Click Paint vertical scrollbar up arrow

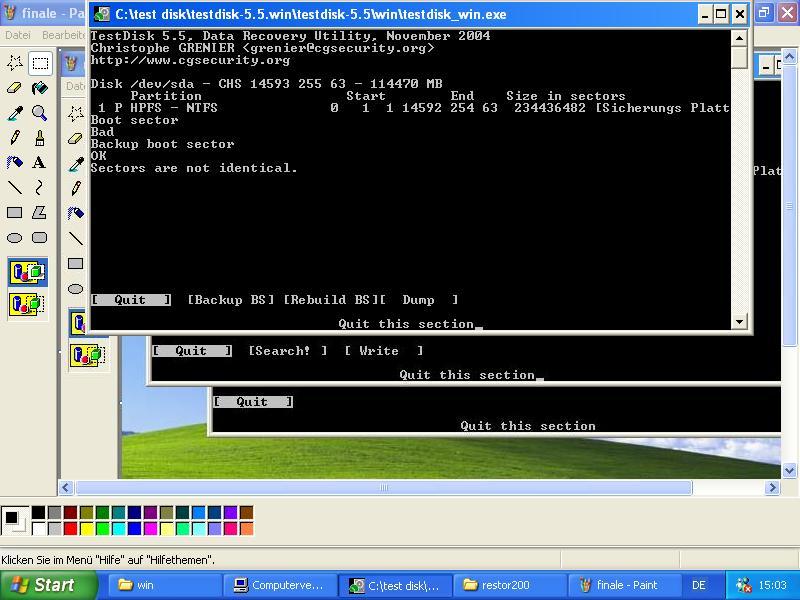point(789,56)
